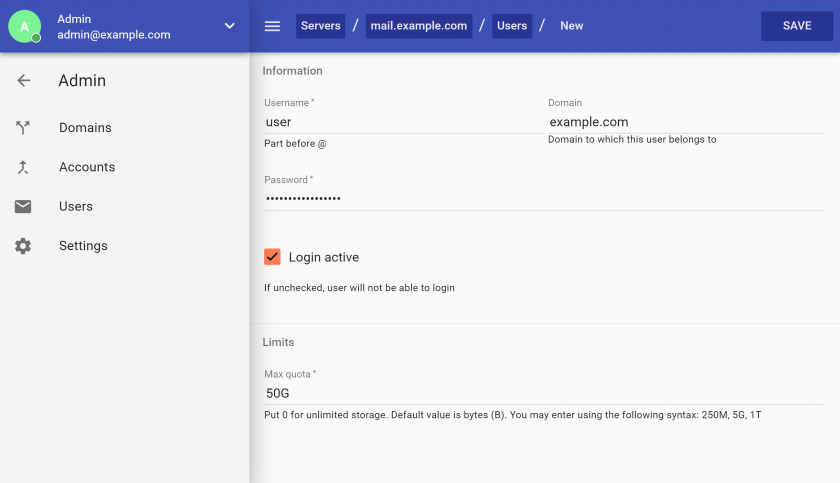Click the Limits section heading

(x=278, y=342)
